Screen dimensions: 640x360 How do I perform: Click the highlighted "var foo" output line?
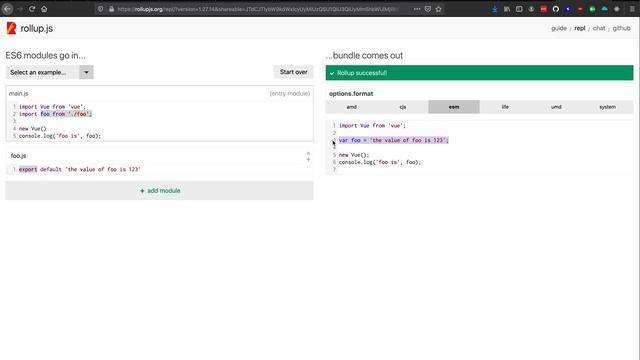click(393, 140)
